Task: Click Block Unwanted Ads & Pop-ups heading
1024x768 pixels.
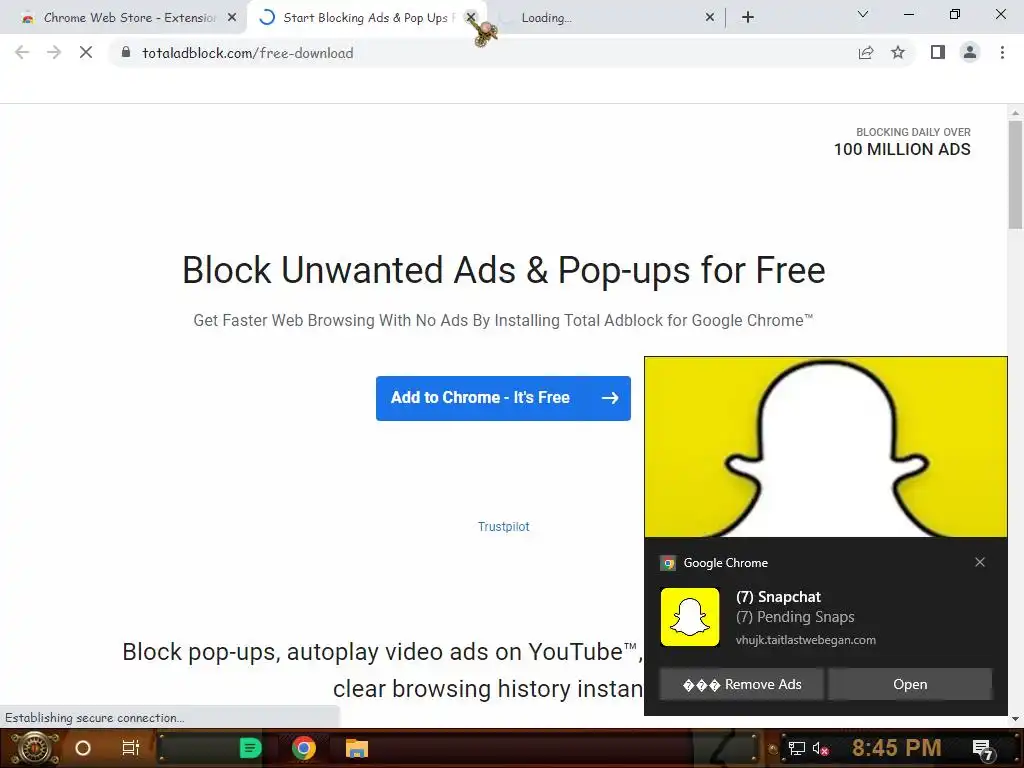Action: click(504, 270)
